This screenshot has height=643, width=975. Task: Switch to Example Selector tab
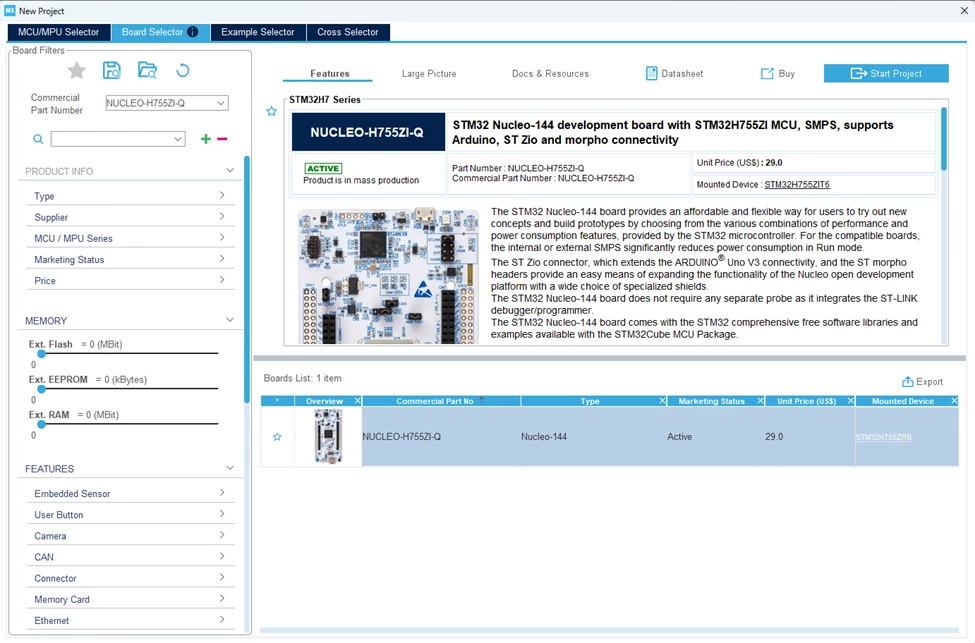click(x=257, y=32)
